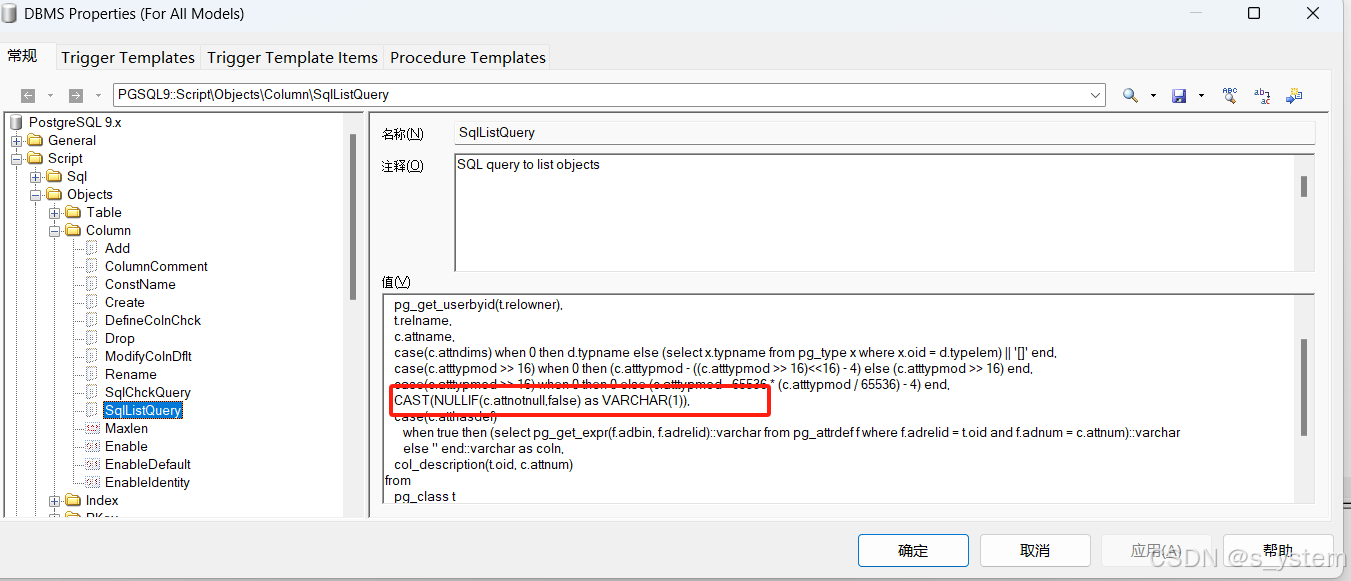Click the Drop item's document icon
1351x581 pixels.
(92, 338)
